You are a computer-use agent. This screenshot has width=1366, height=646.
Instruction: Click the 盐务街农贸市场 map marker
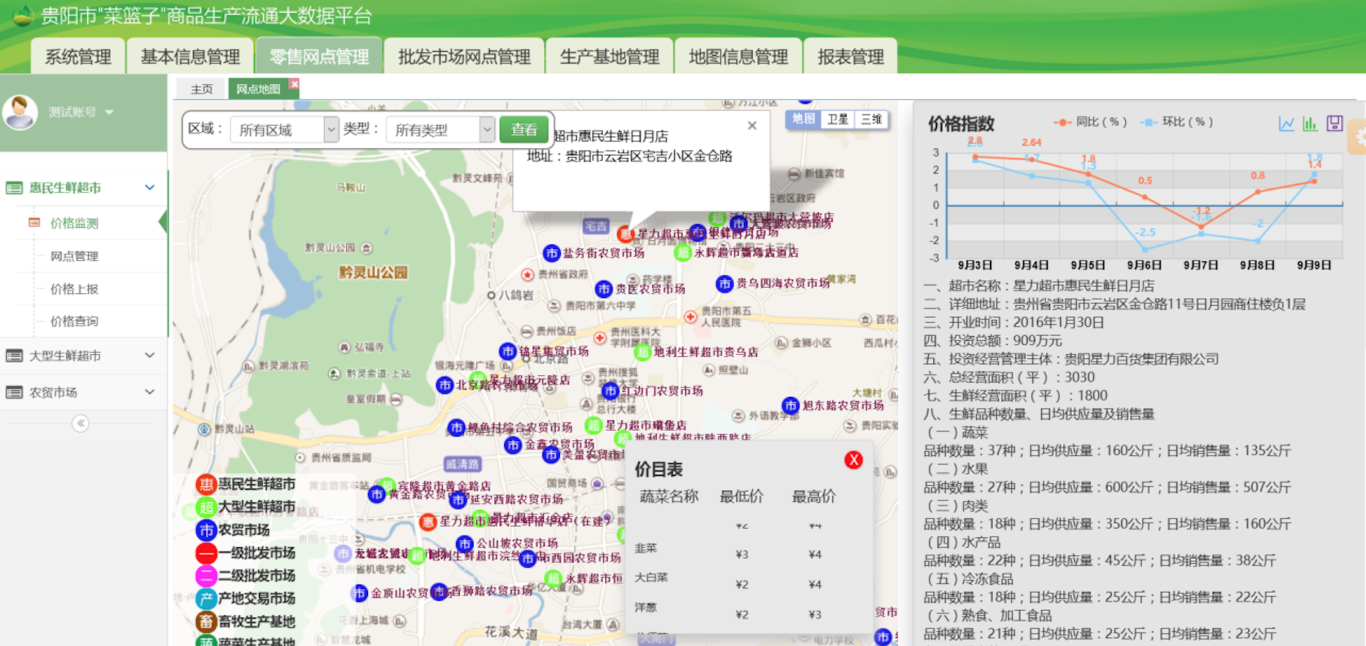[x=551, y=253]
